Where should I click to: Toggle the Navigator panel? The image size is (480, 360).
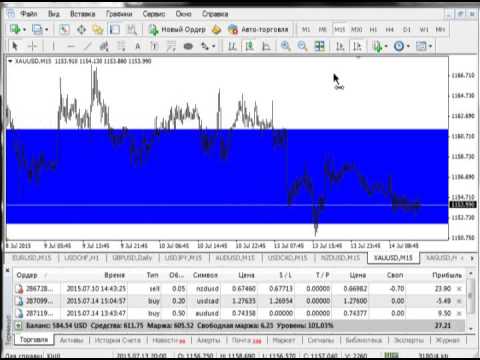pyautogui.click(x=98, y=29)
